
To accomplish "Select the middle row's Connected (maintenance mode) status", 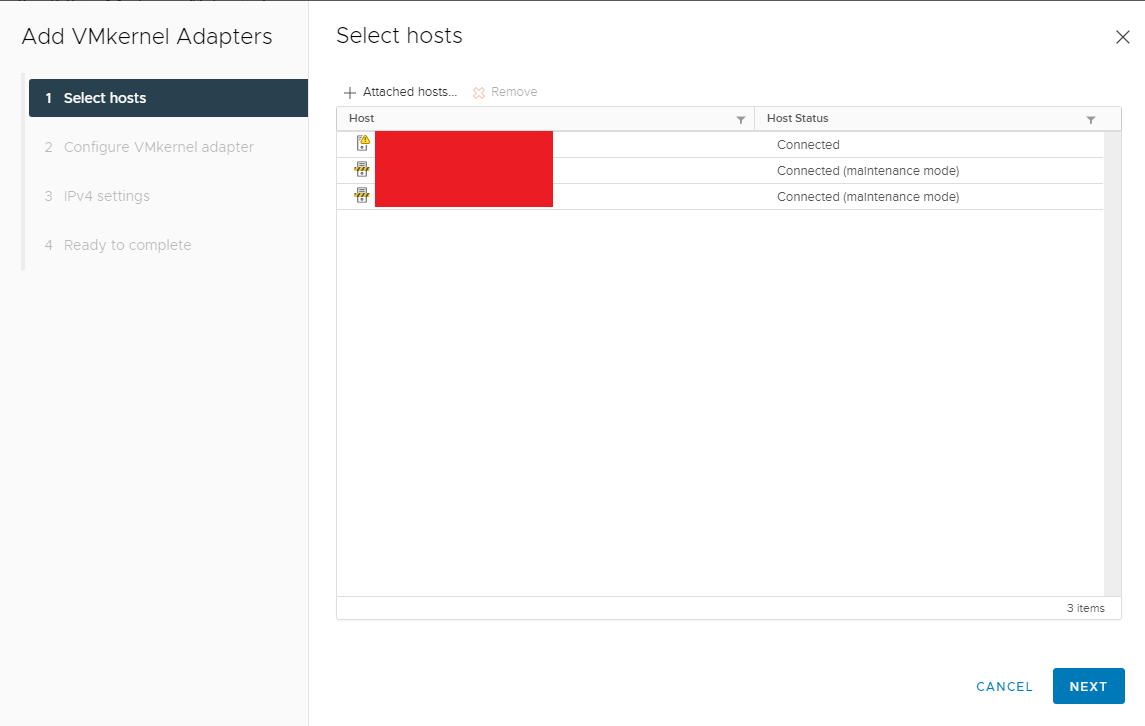I will tap(868, 171).
